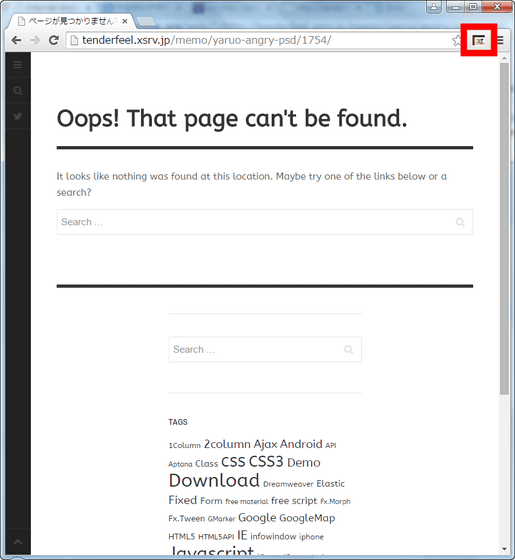Viewport: 515px width, 560px height.
Task: Open the sidebar Twitter icon
Action: click(18, 116)
